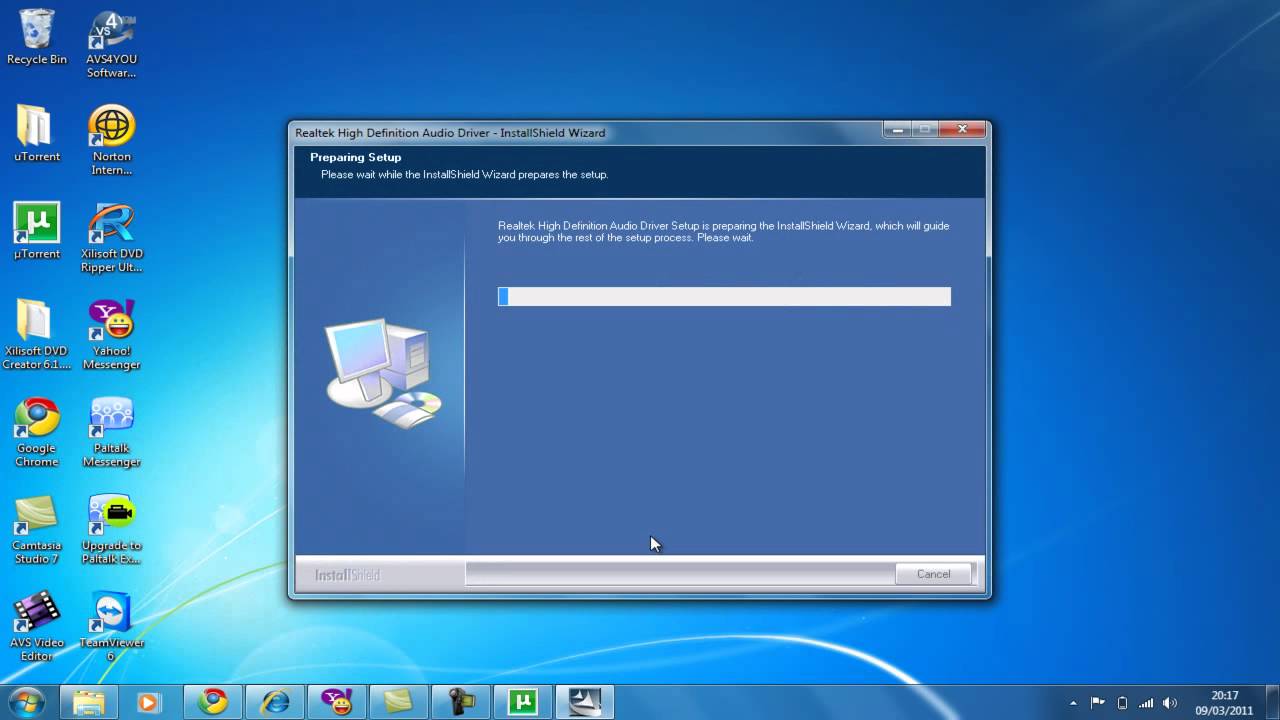This screenshot has width=1280, height=720.
Task: Cancel the Realtek driver setup
Action: pyautogui.click(x=934, y=574)
